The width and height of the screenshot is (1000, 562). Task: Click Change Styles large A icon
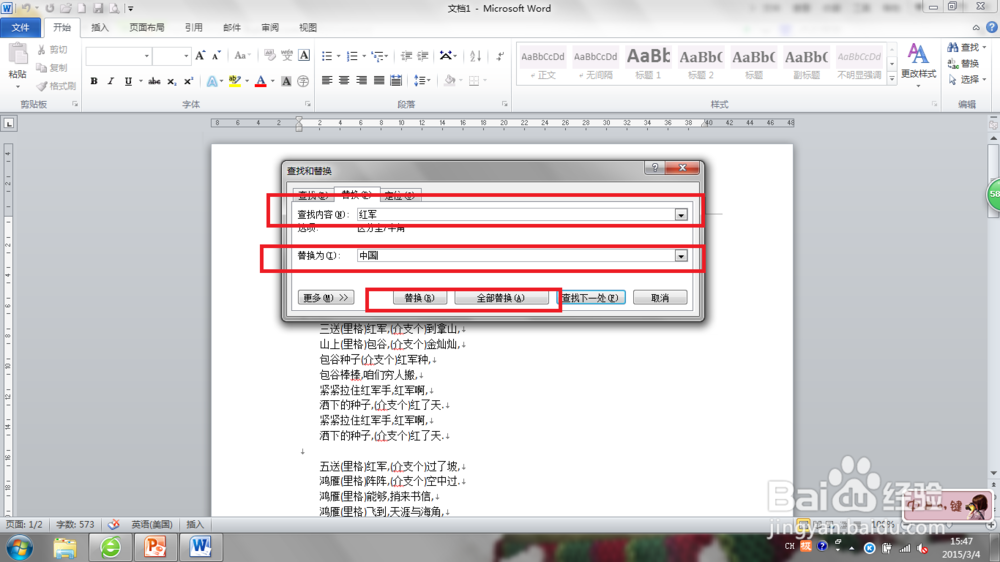click(x=918, y=54)
